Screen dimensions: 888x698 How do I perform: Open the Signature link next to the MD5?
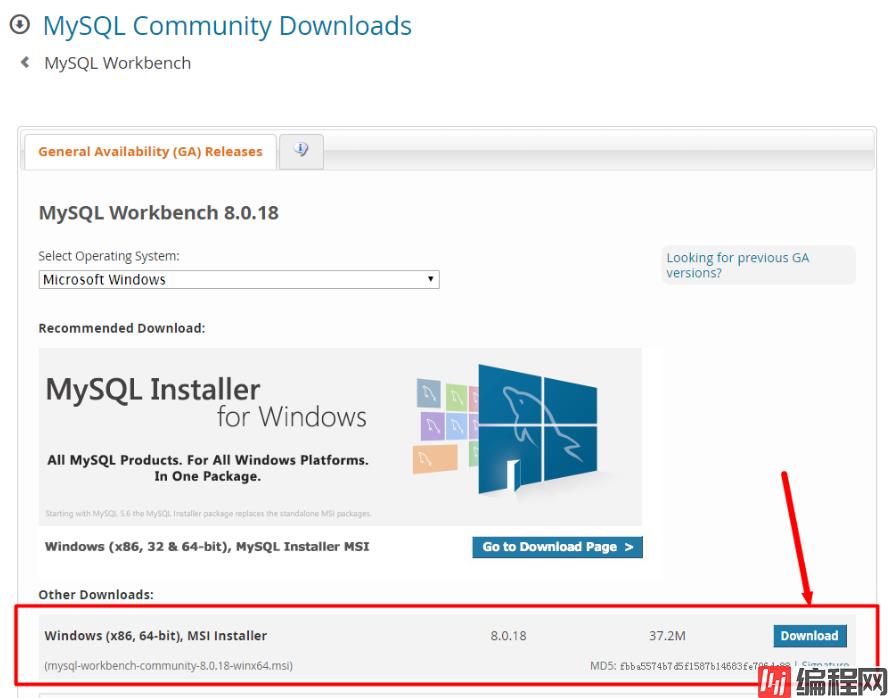click(x=825, y=665)
